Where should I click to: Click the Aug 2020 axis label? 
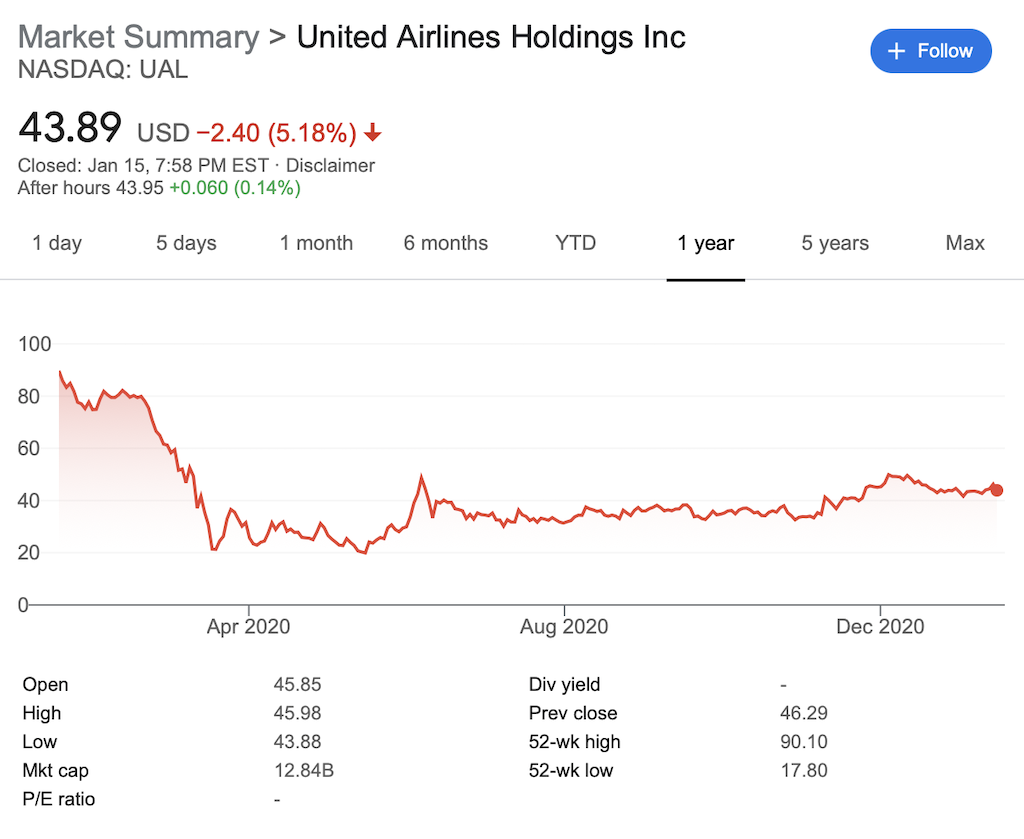point(565,627)
